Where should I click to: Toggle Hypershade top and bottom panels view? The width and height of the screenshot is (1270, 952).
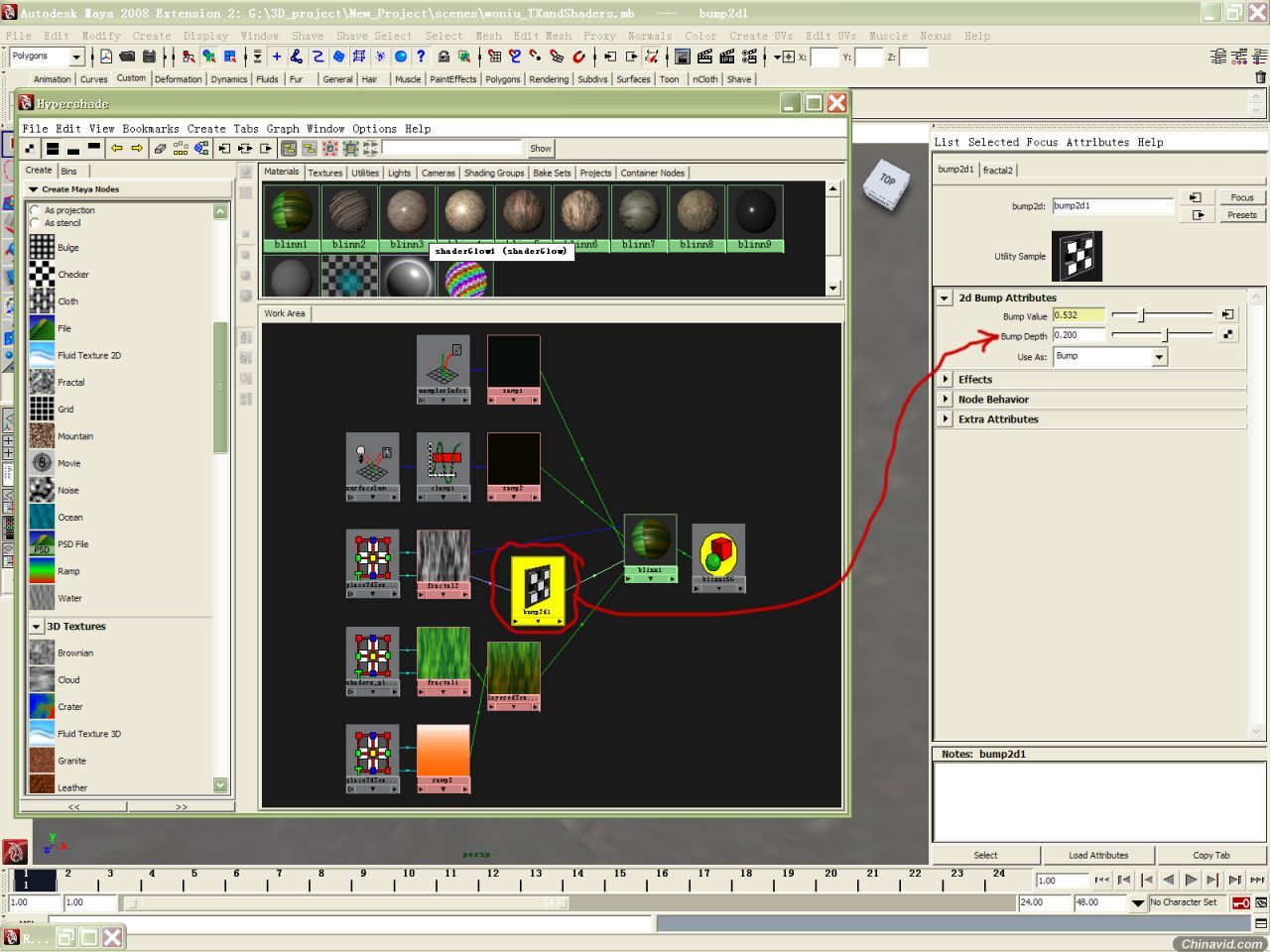pyautogui.click(x=52, y=148)
